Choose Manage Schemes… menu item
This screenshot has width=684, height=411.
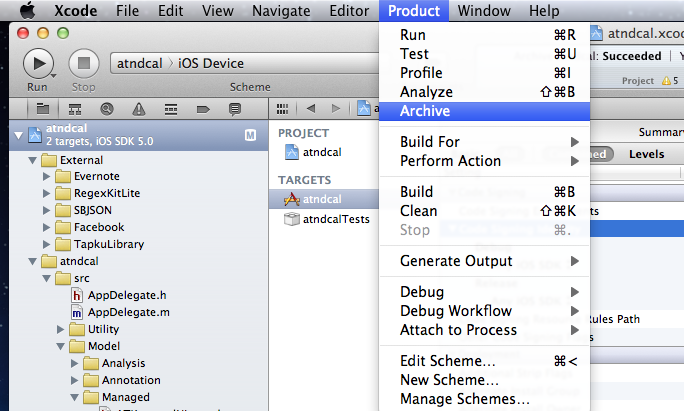point(484,399)
